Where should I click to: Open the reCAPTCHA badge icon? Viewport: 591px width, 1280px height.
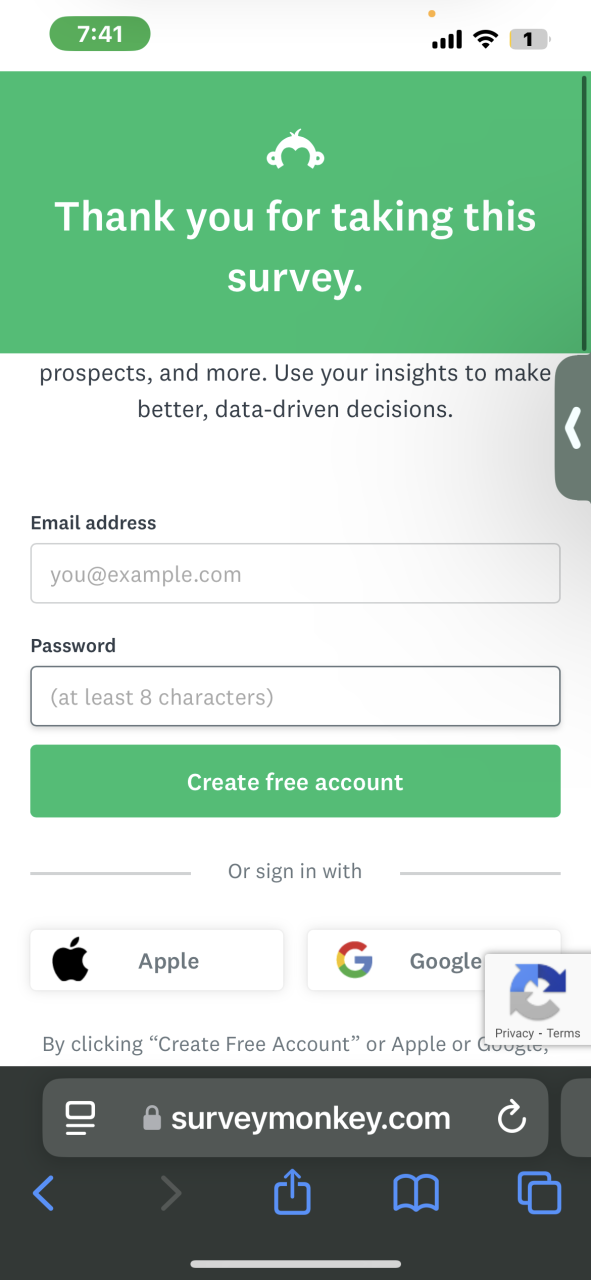tap(538, 990)
